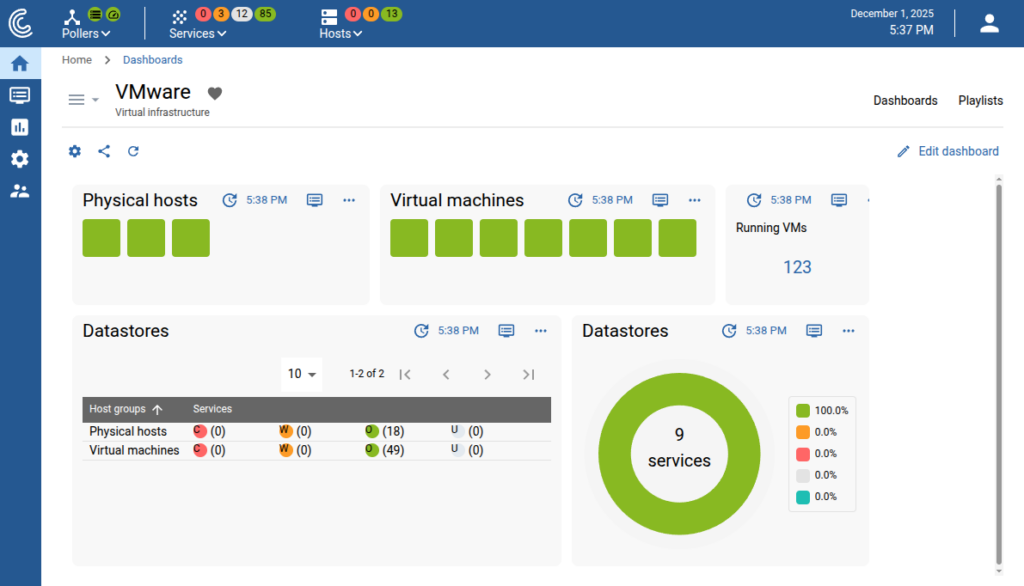Switch to the Playlists tab
The width and height of the screenshot is (1024, 586).
click(980, 100)
